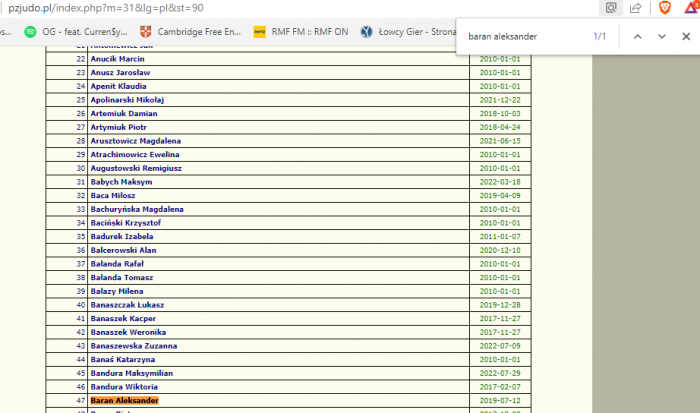This screenshot has height=413, width=700.
Task: Open Bałazy Milena link
Action: (x=117, y=291)
